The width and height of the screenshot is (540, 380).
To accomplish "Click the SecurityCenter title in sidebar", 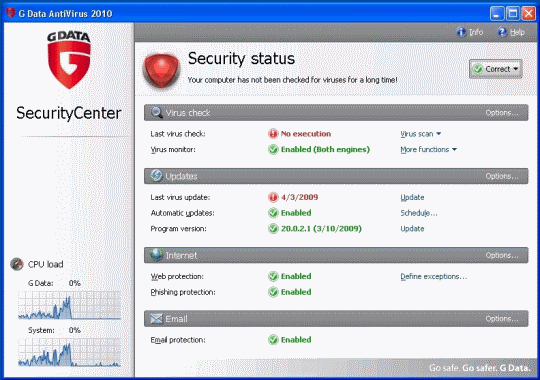I will click(x=69, y=113).
